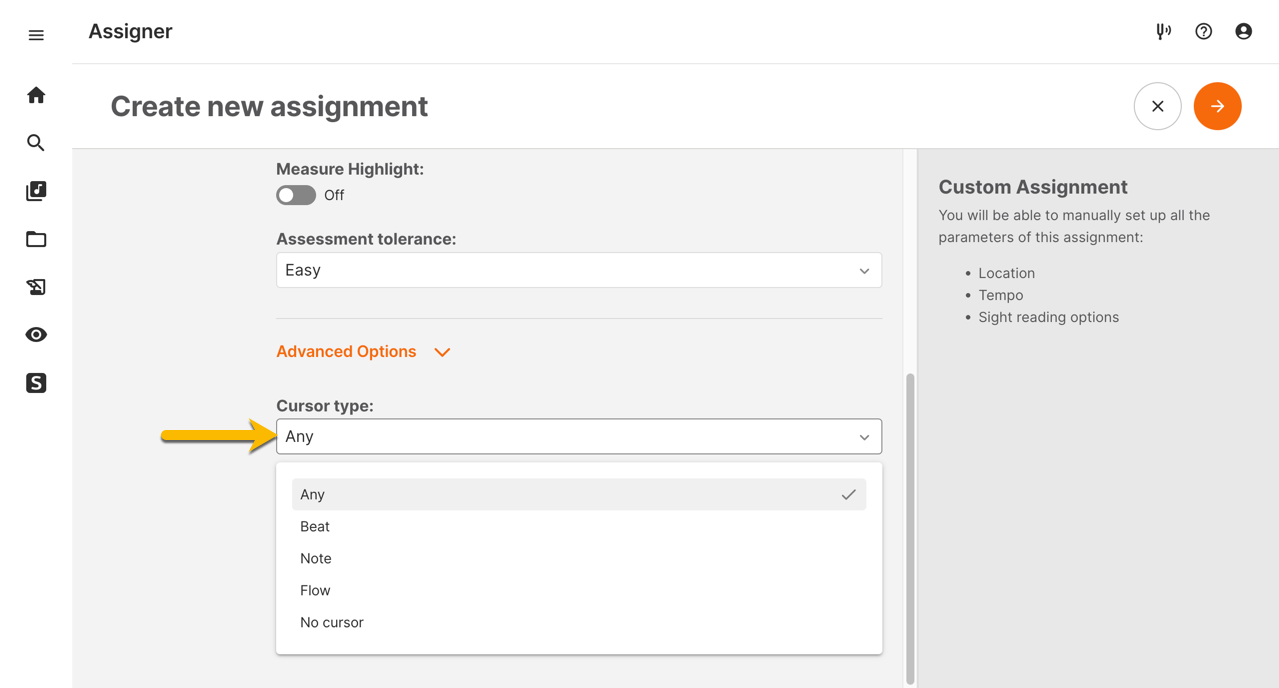Screen dimensions: 1279x688
Task: Click the Assigner app title
Action: tap(130, 32)
